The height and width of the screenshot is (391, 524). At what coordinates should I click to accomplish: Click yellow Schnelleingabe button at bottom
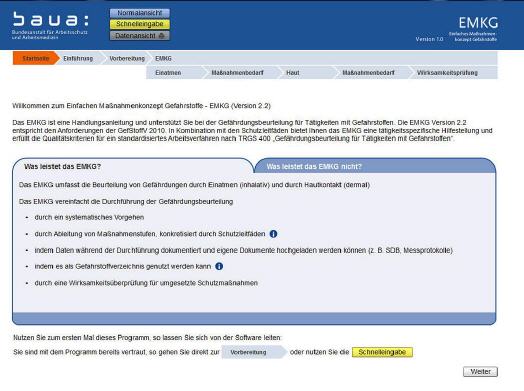(382, 352)
